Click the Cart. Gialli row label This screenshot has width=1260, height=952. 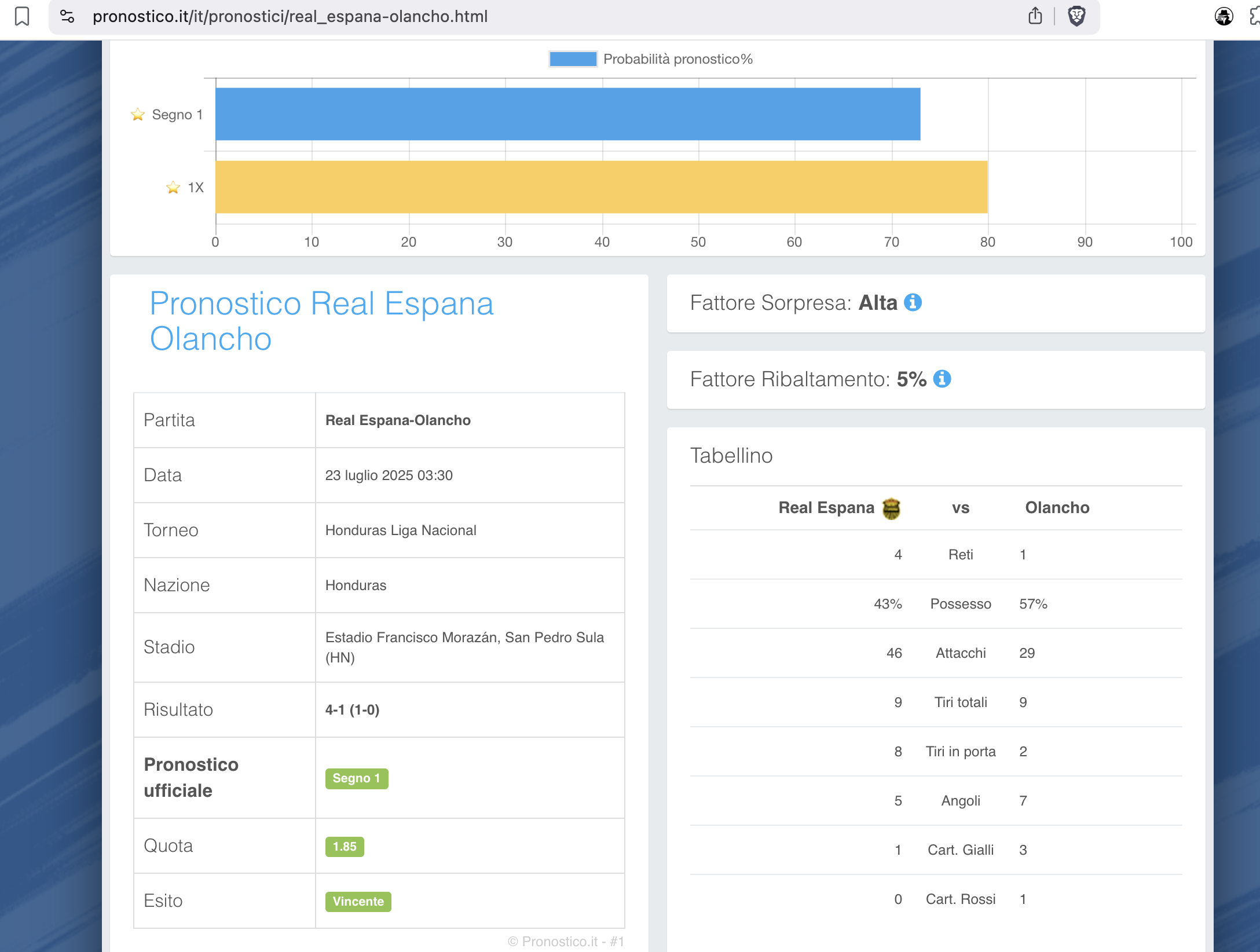(x=961, y=850)
